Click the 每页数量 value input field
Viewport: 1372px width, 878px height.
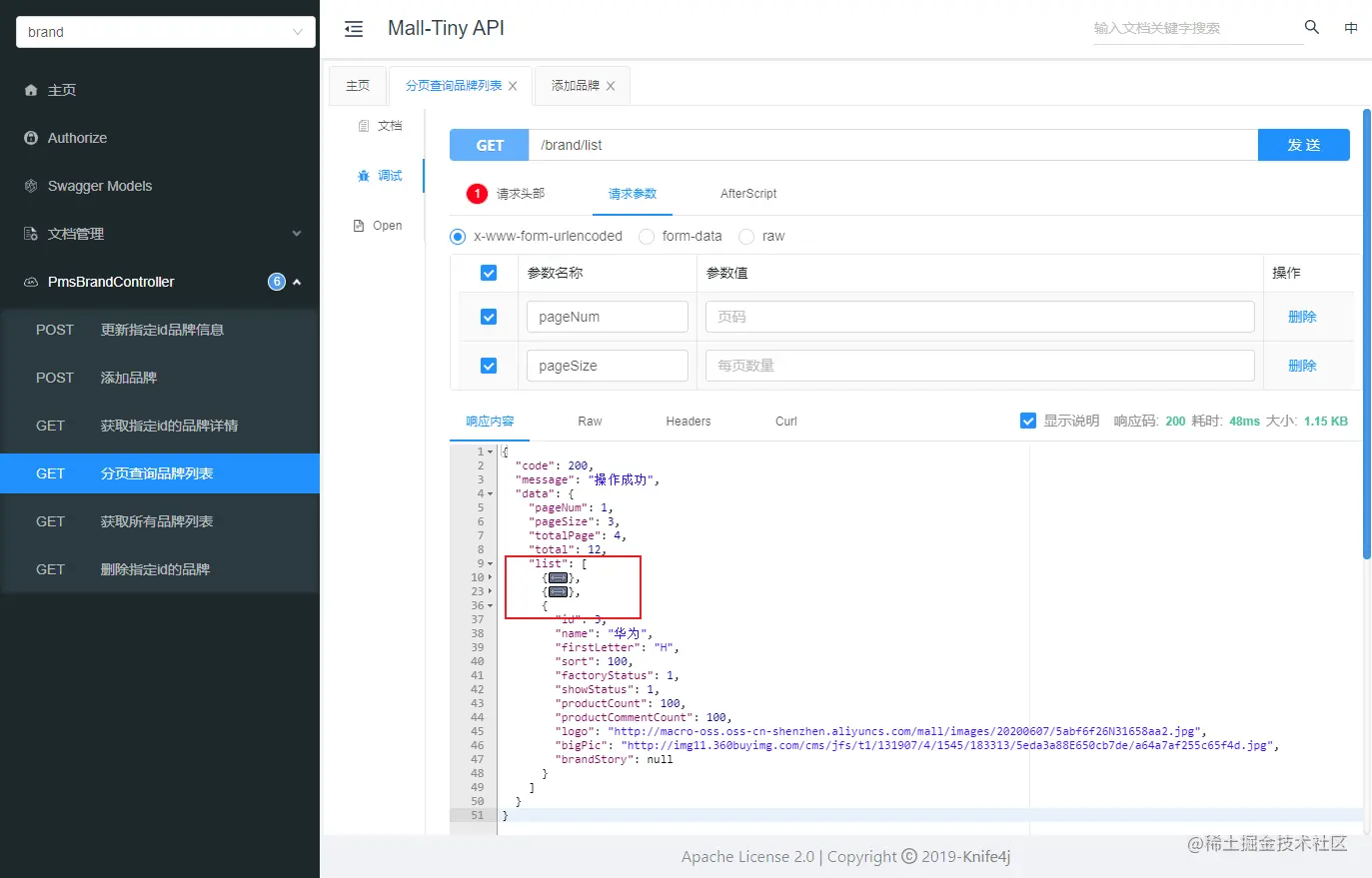click(979, 366)
